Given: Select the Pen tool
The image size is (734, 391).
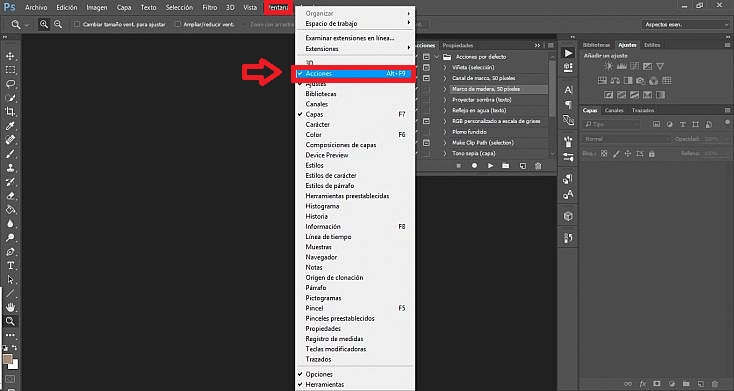Looking at the screenshot, I should pyautogui.click(x=10, y=252).
